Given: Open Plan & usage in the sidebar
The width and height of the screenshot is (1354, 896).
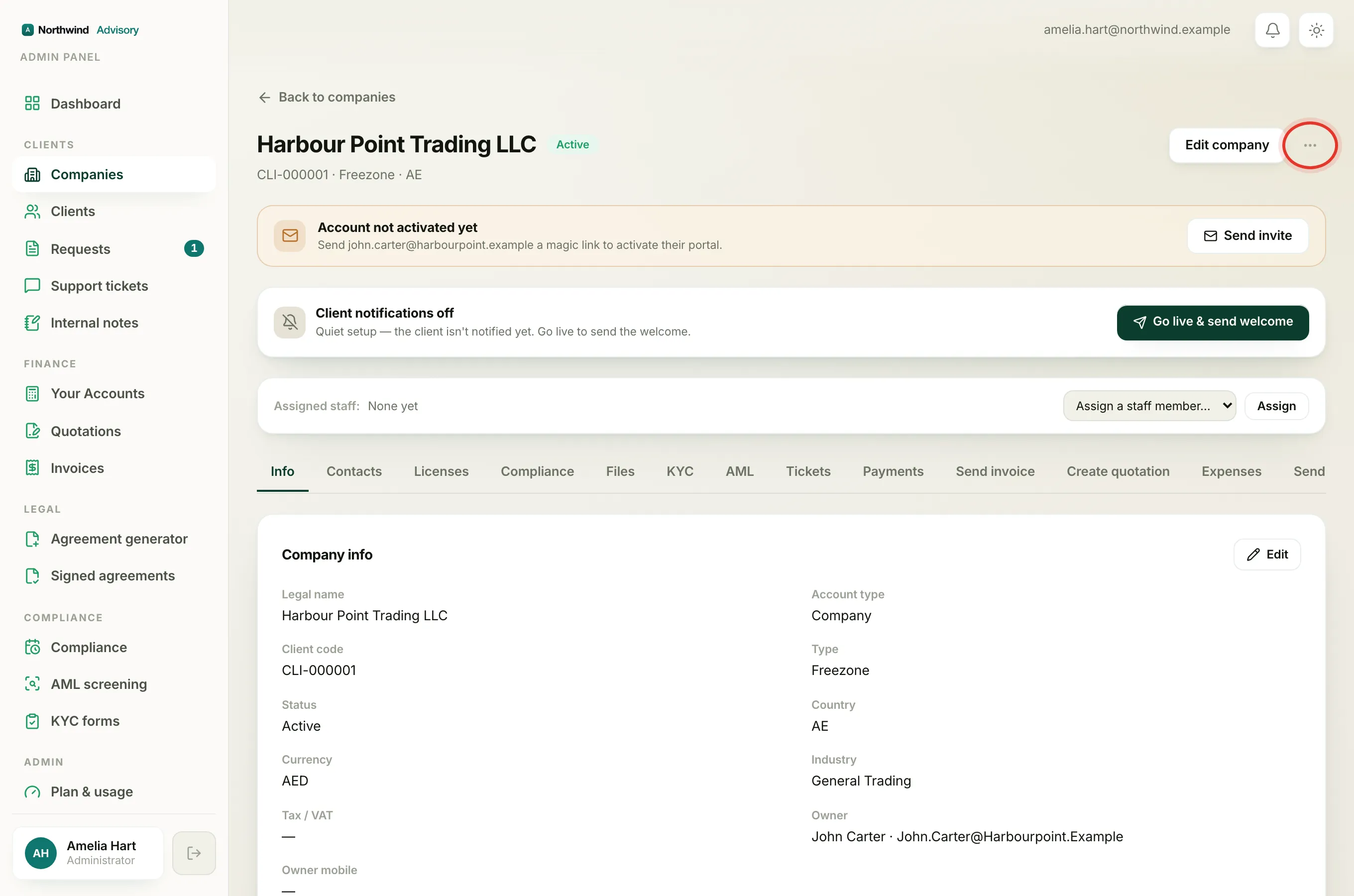Looking at the screenshot, I should coord(113,792).
